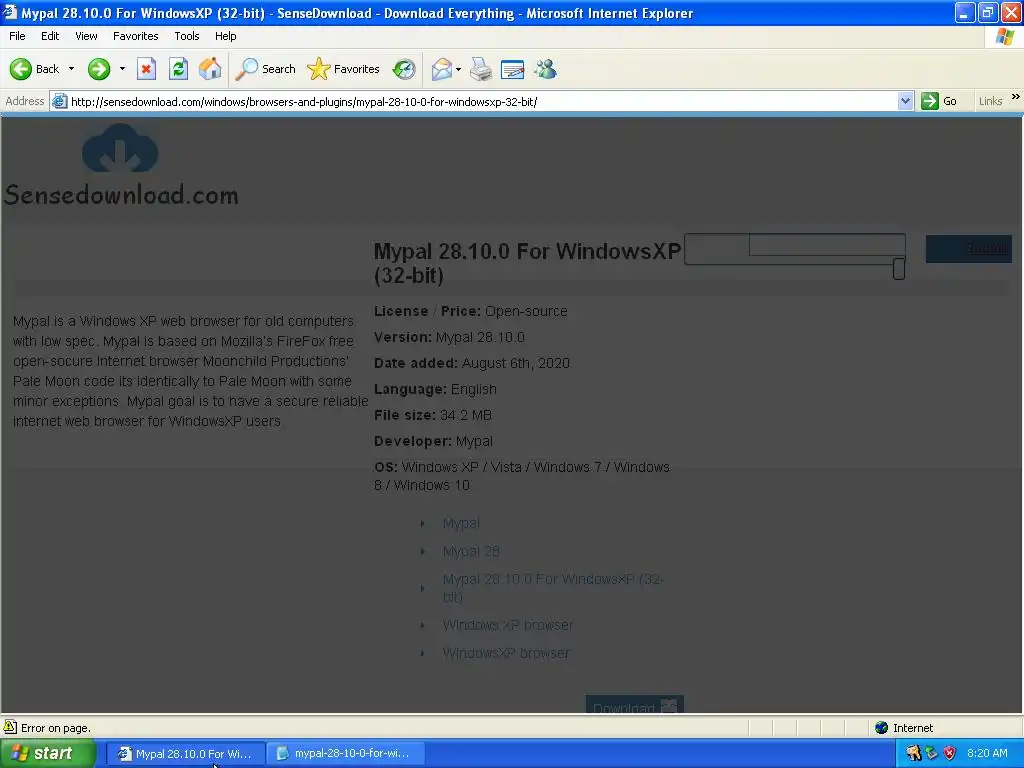Open the Search pane in the toolbar

[x=265, y=69]
